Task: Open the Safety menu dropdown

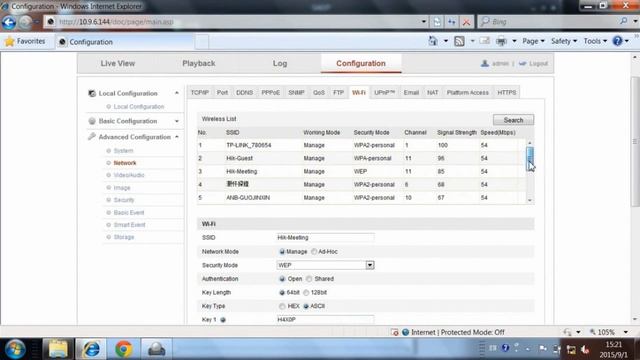Action: (564, 41)
